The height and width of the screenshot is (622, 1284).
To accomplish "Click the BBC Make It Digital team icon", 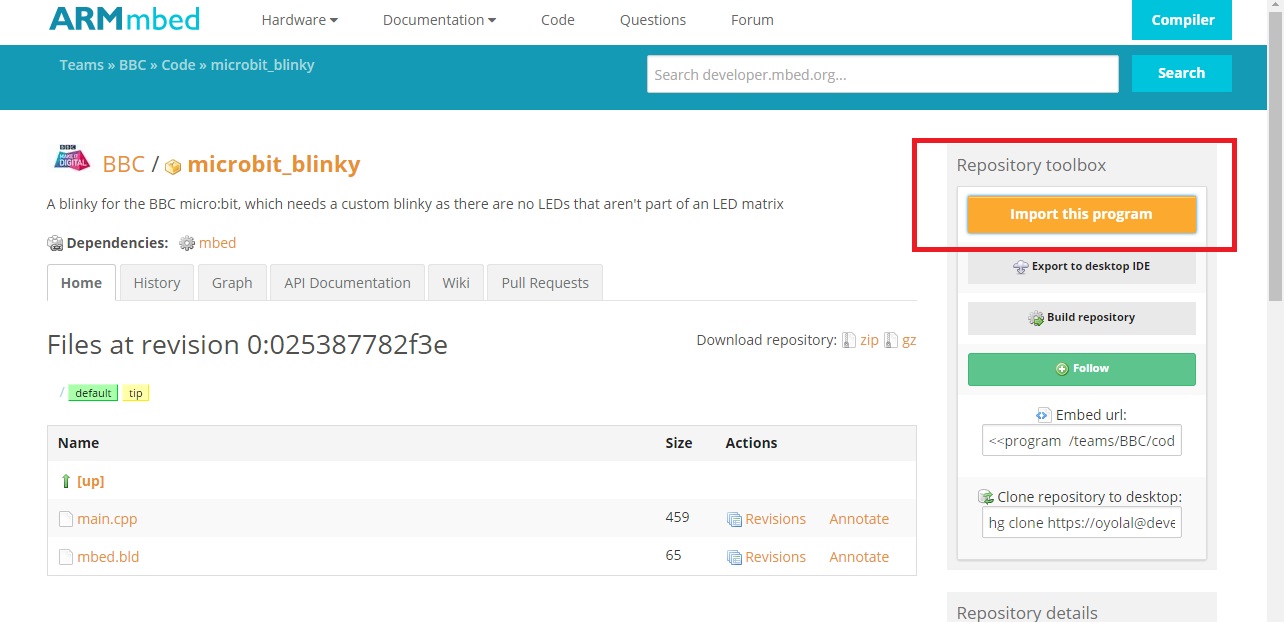I will click(x=71, y=160).
